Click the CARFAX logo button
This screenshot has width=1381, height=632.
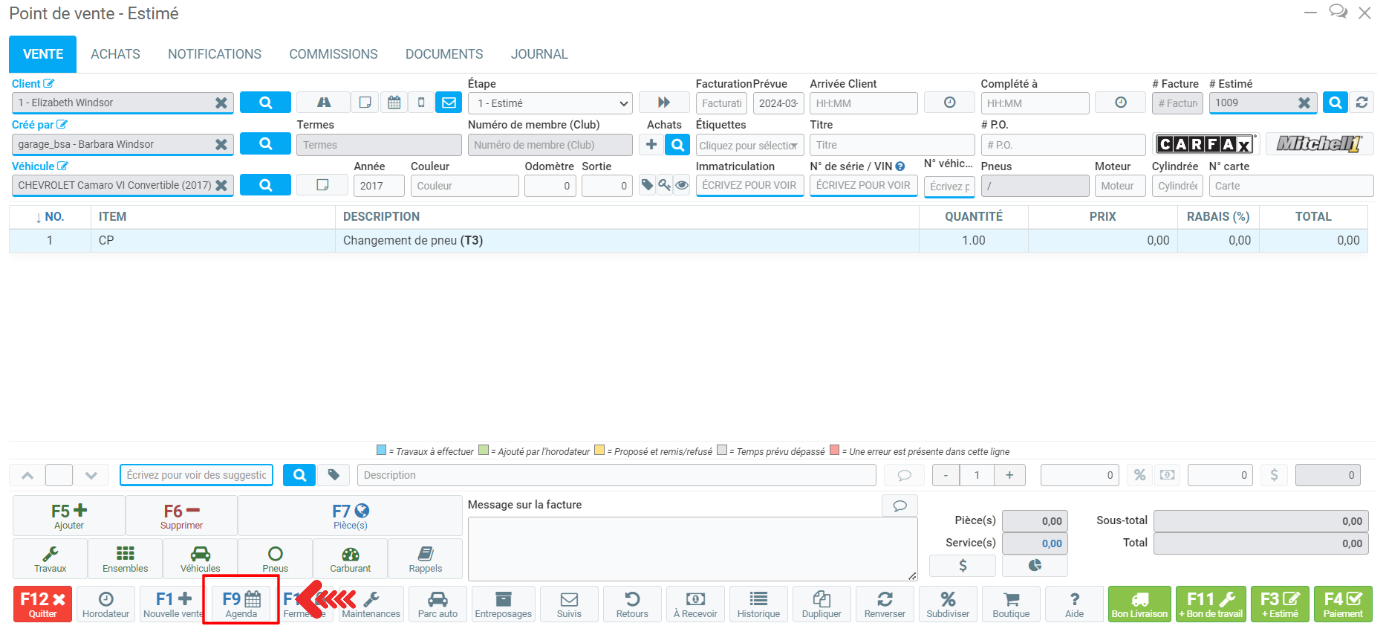click(1205, 144)
